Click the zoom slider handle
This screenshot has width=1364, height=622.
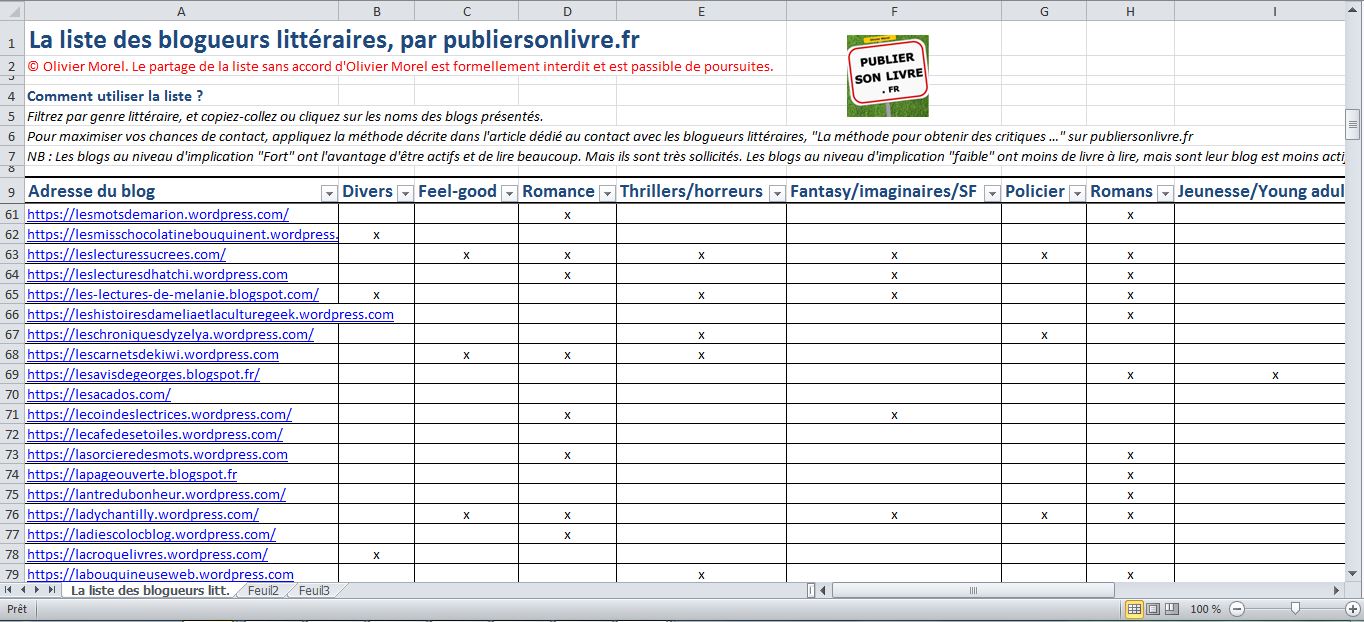[x=1295, y=609]
